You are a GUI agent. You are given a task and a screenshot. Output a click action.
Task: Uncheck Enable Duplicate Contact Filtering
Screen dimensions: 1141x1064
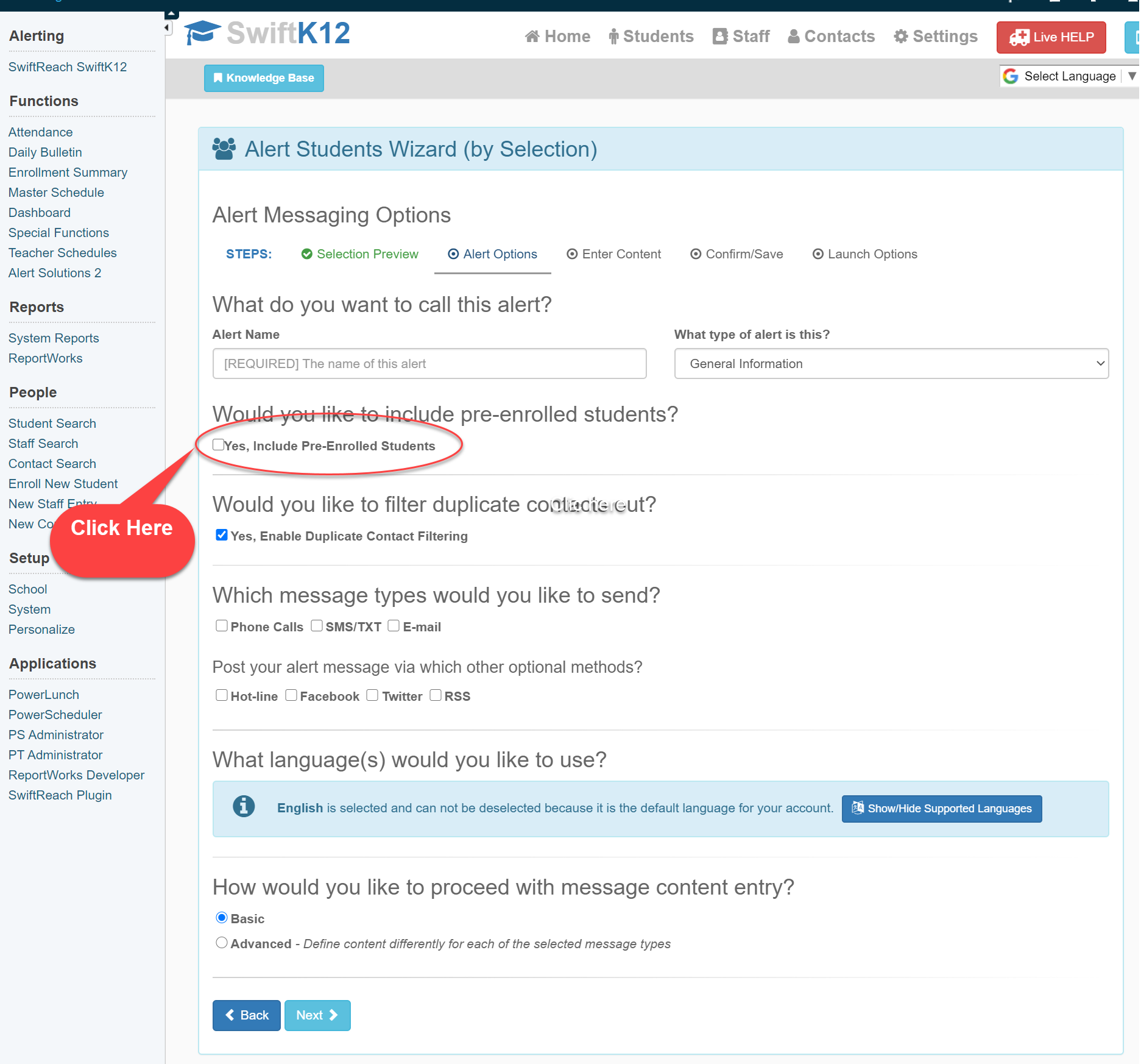[x=222, y=535]
